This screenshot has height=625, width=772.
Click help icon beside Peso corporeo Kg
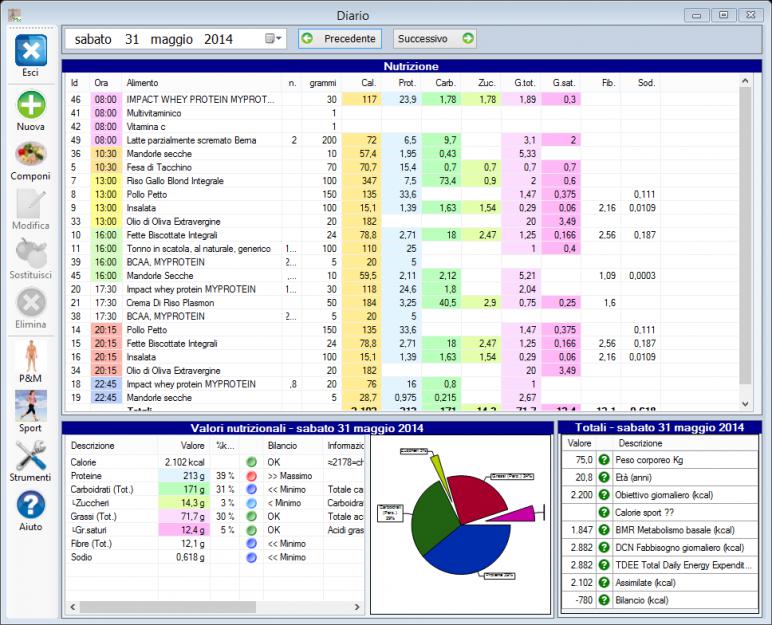(x=605, y=460)
